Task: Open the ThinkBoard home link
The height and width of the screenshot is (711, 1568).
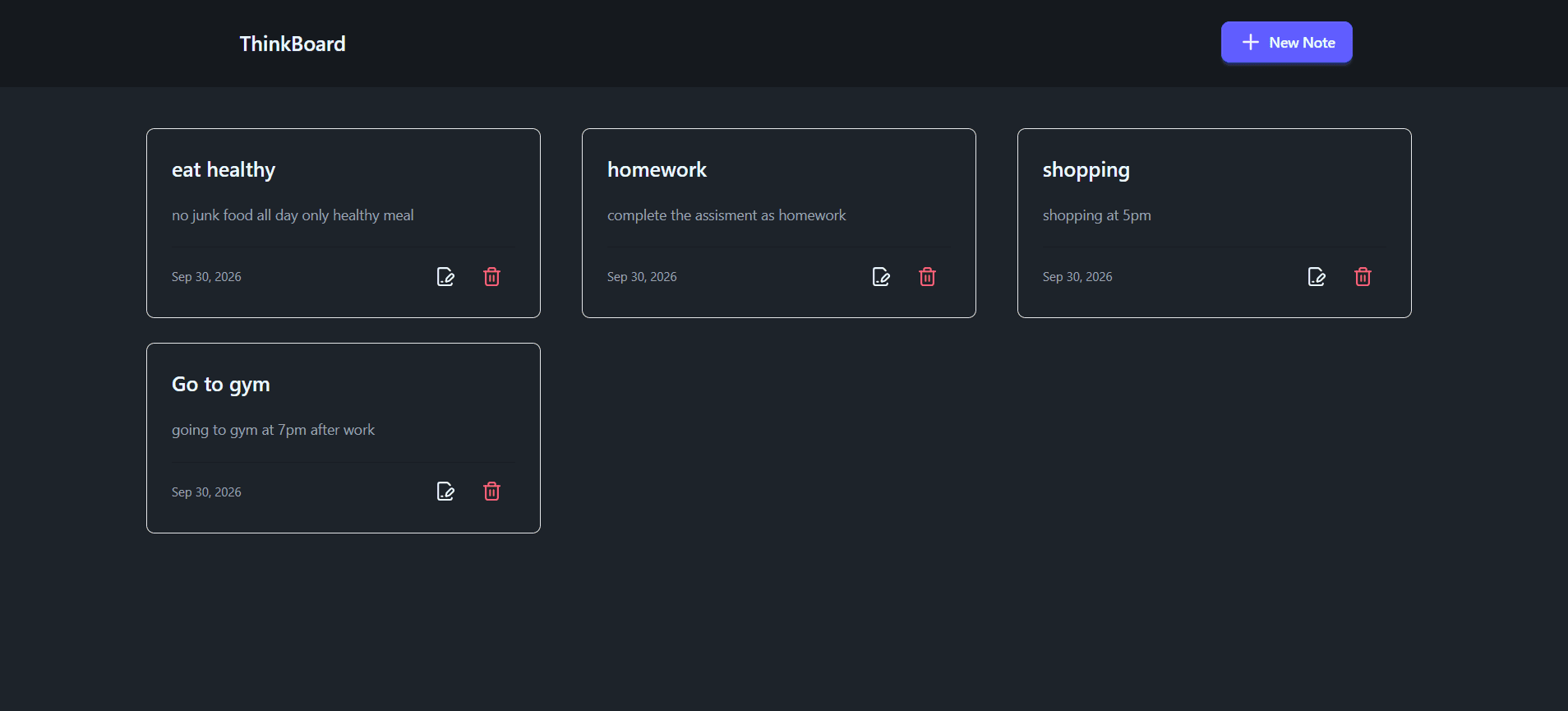Action: coord(293,44)
